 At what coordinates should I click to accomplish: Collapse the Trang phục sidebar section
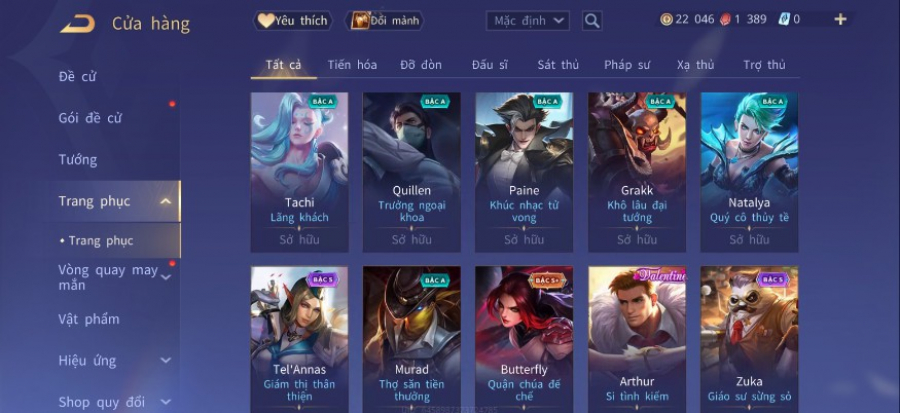tap(165, 201)
